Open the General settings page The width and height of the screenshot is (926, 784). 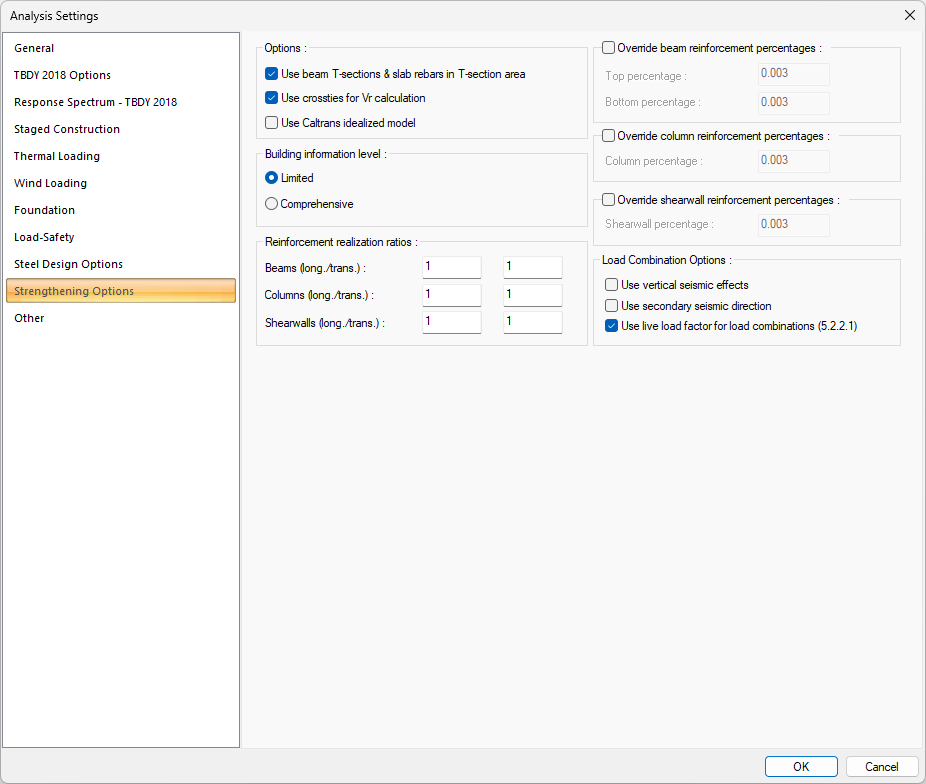tap(34, 48)
